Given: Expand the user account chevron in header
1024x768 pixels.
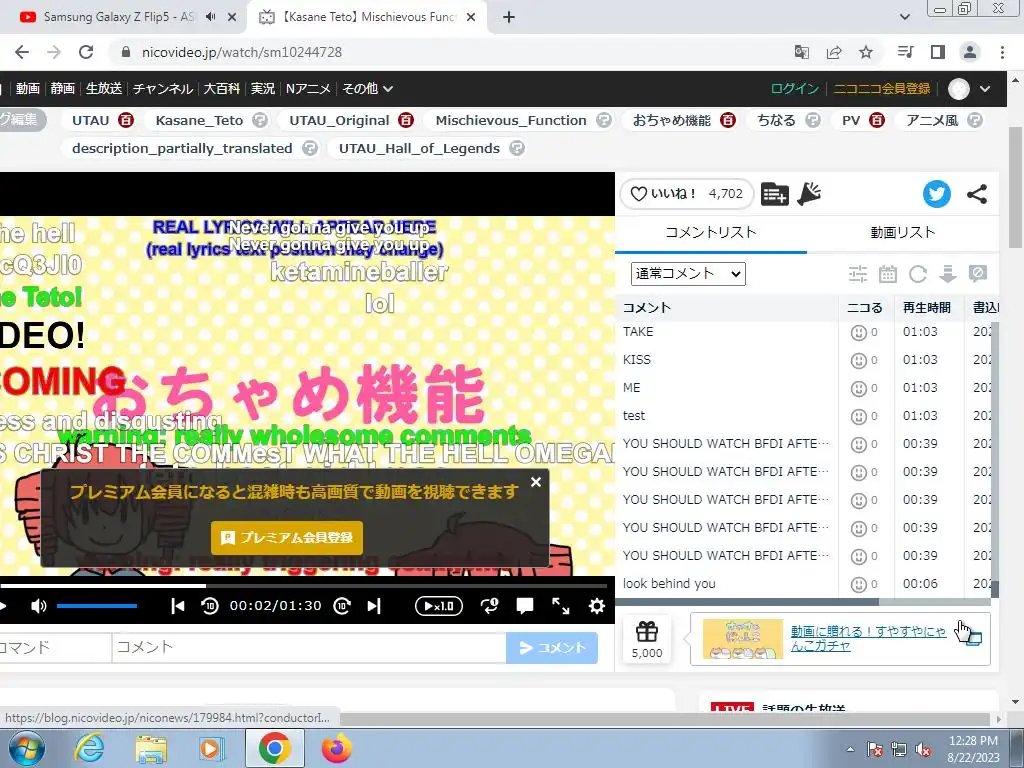Looking at the screenshot, I should (x=985, y=89).
